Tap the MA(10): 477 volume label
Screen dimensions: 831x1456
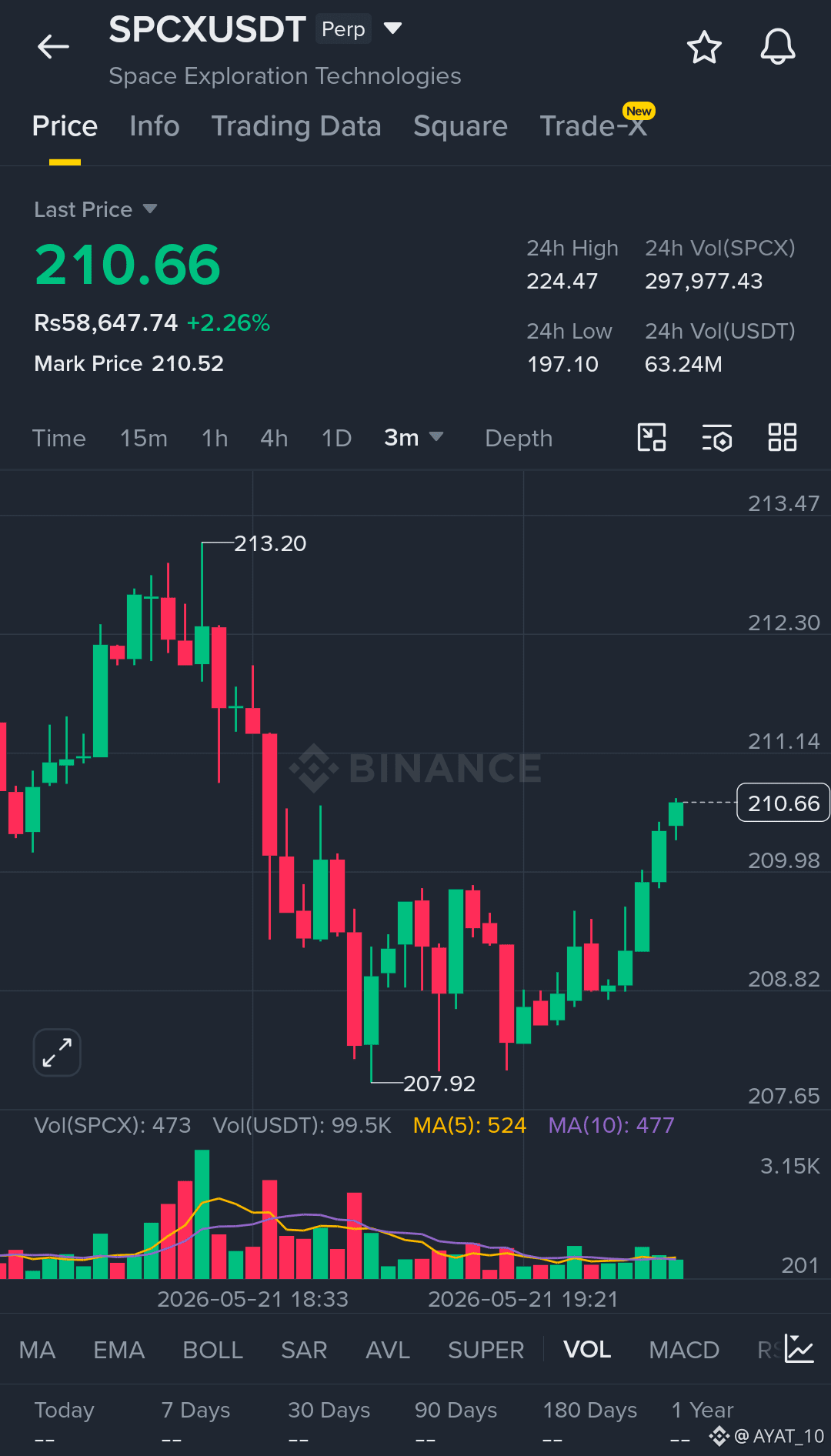coord(611,1125)
